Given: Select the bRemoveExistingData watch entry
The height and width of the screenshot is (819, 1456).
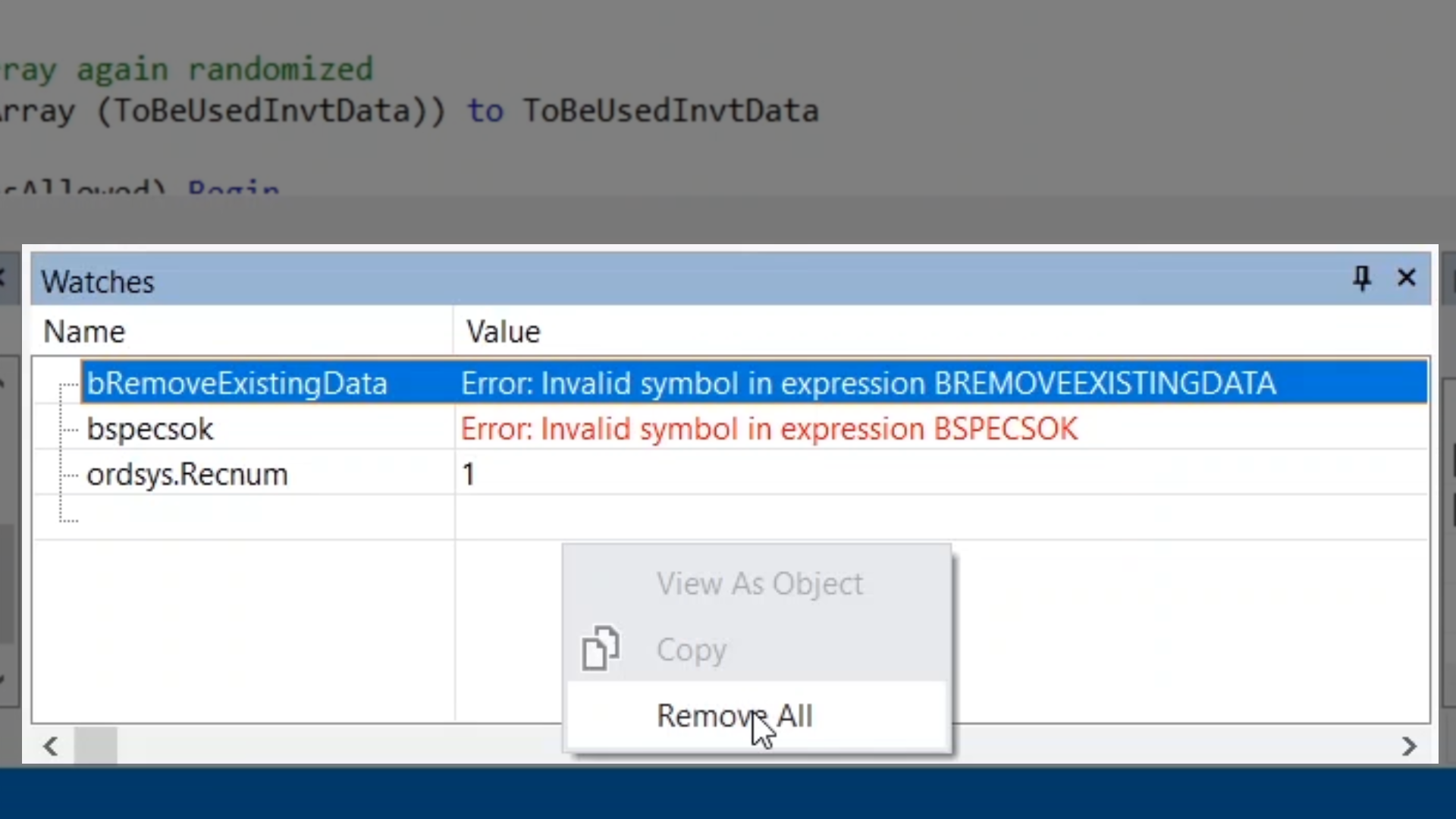Looking at the screenshot, I should coord(237,384).
